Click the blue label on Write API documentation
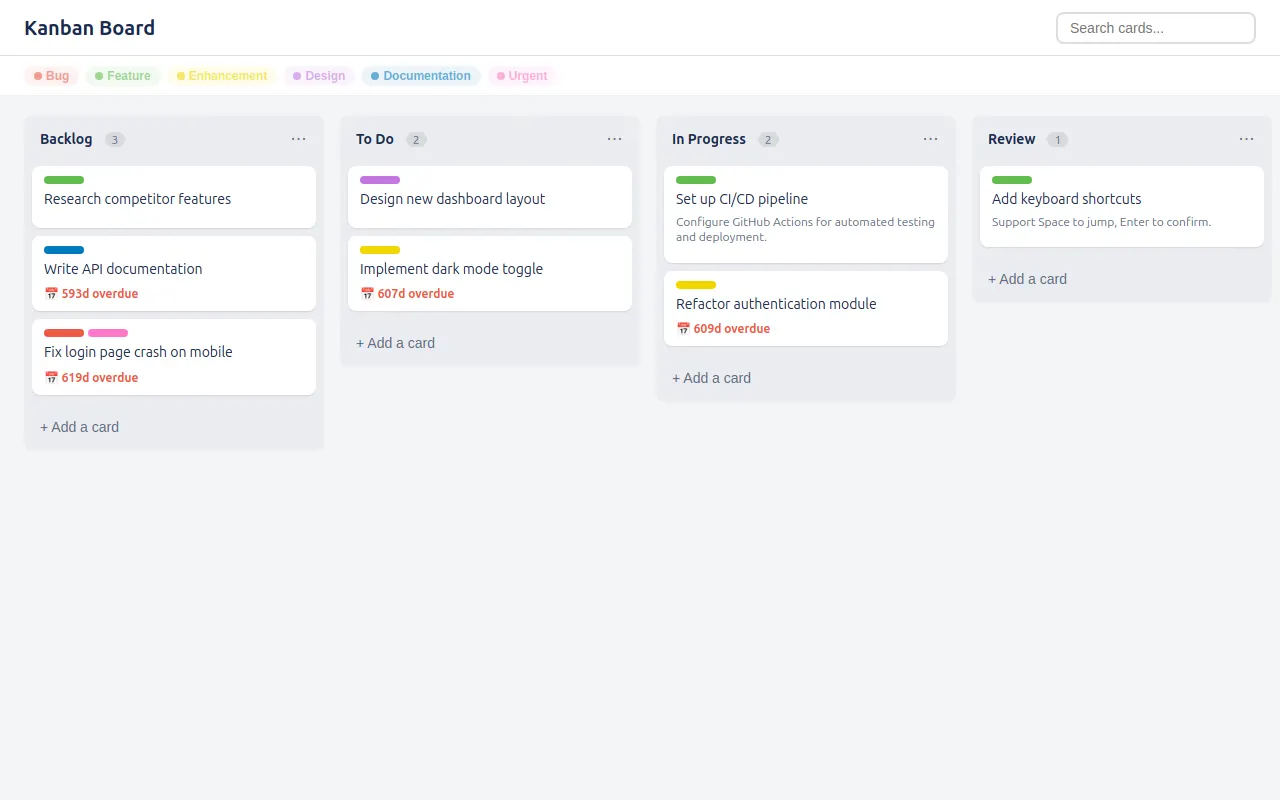The width and height of the screenshot is (1280, 800). pos(64,250)
